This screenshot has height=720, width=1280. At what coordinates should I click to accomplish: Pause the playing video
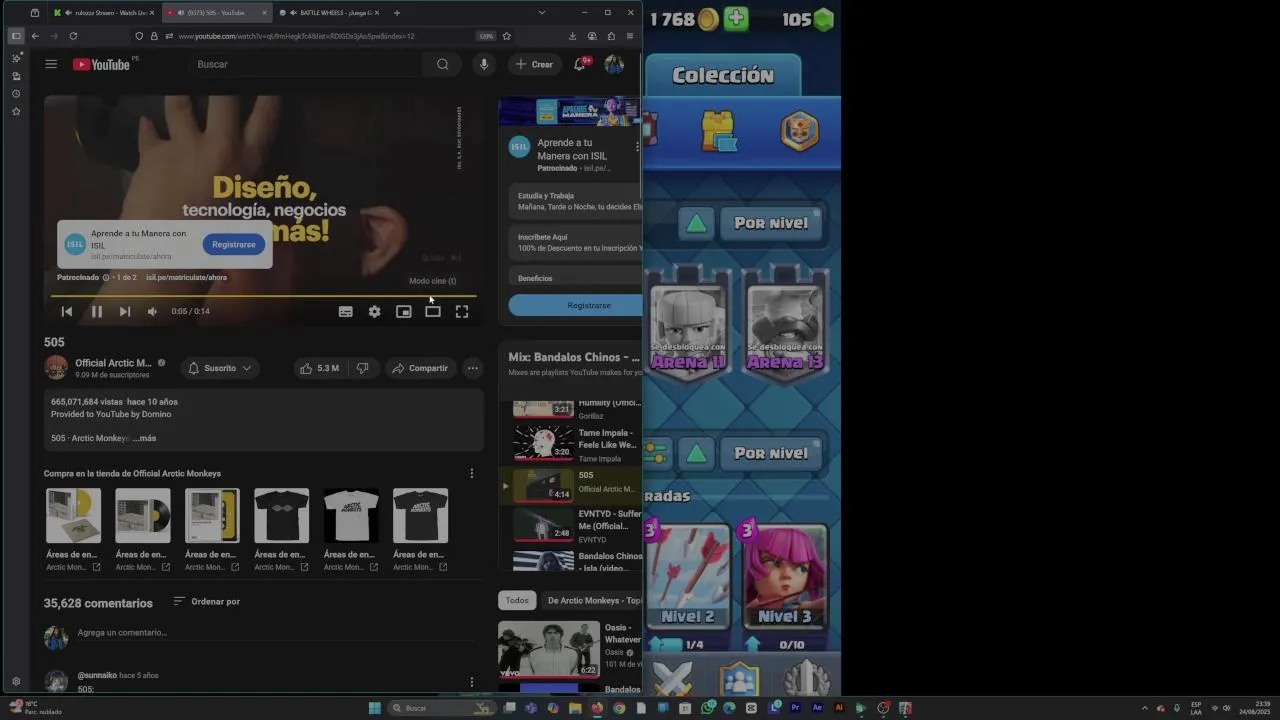tap(97, 312)
